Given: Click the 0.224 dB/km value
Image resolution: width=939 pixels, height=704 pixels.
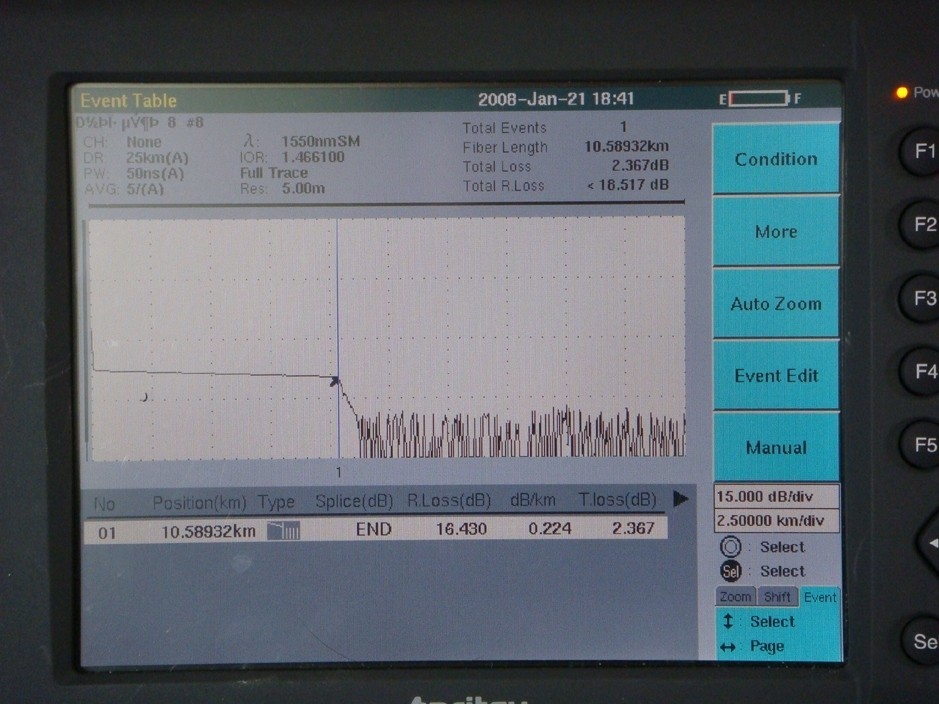Looking at the screenshot, I should (550, 529).
